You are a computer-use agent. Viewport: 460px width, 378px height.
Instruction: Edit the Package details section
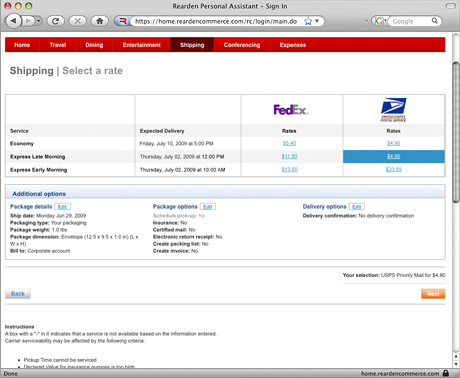coord(62,207)
